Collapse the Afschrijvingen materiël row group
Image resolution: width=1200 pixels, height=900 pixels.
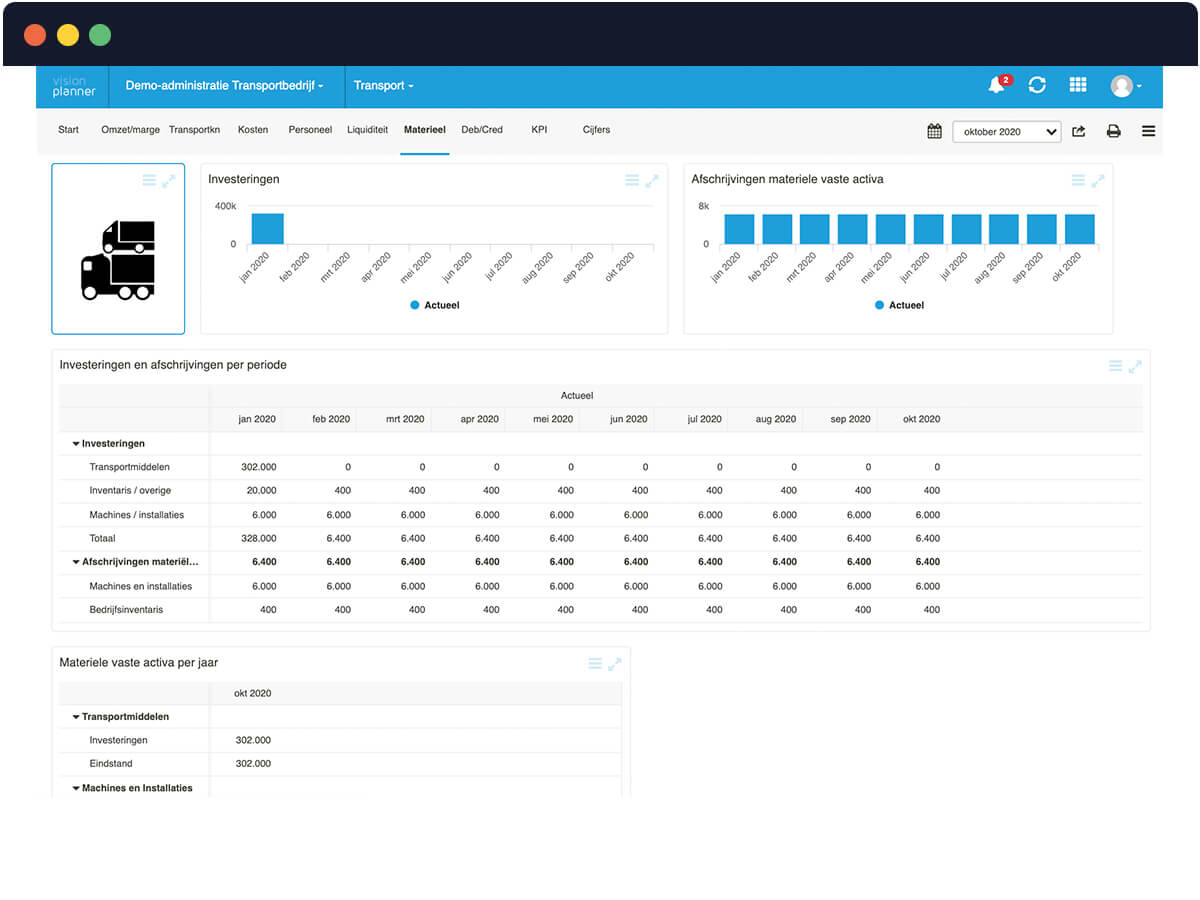(76, 562)
